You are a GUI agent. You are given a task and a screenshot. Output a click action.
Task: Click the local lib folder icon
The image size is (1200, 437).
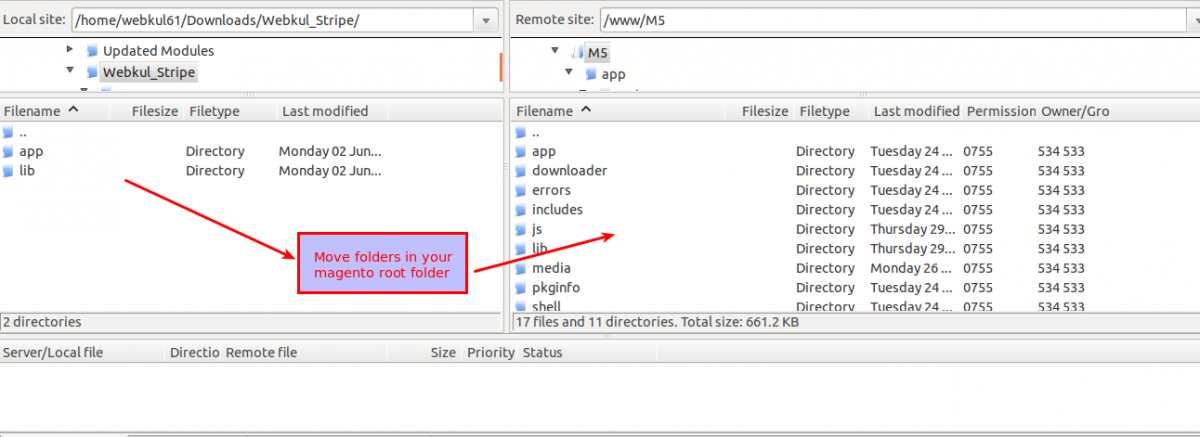9,171
